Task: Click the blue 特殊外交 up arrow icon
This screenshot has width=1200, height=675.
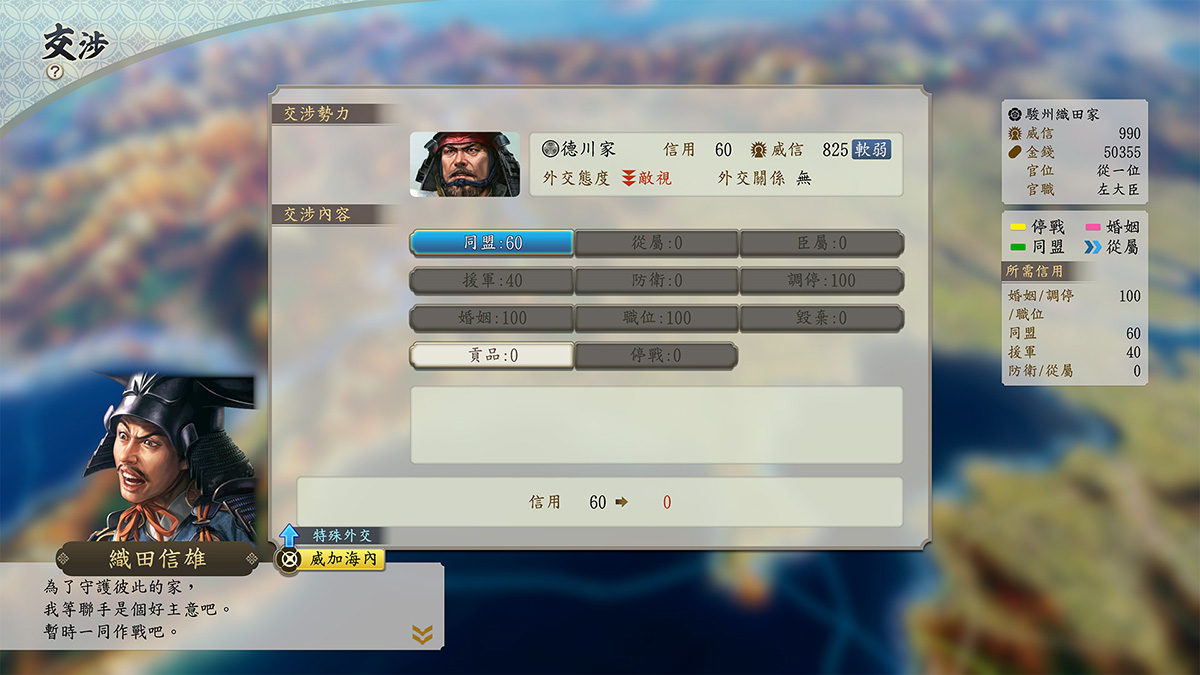Action: [x=289, y=535]
